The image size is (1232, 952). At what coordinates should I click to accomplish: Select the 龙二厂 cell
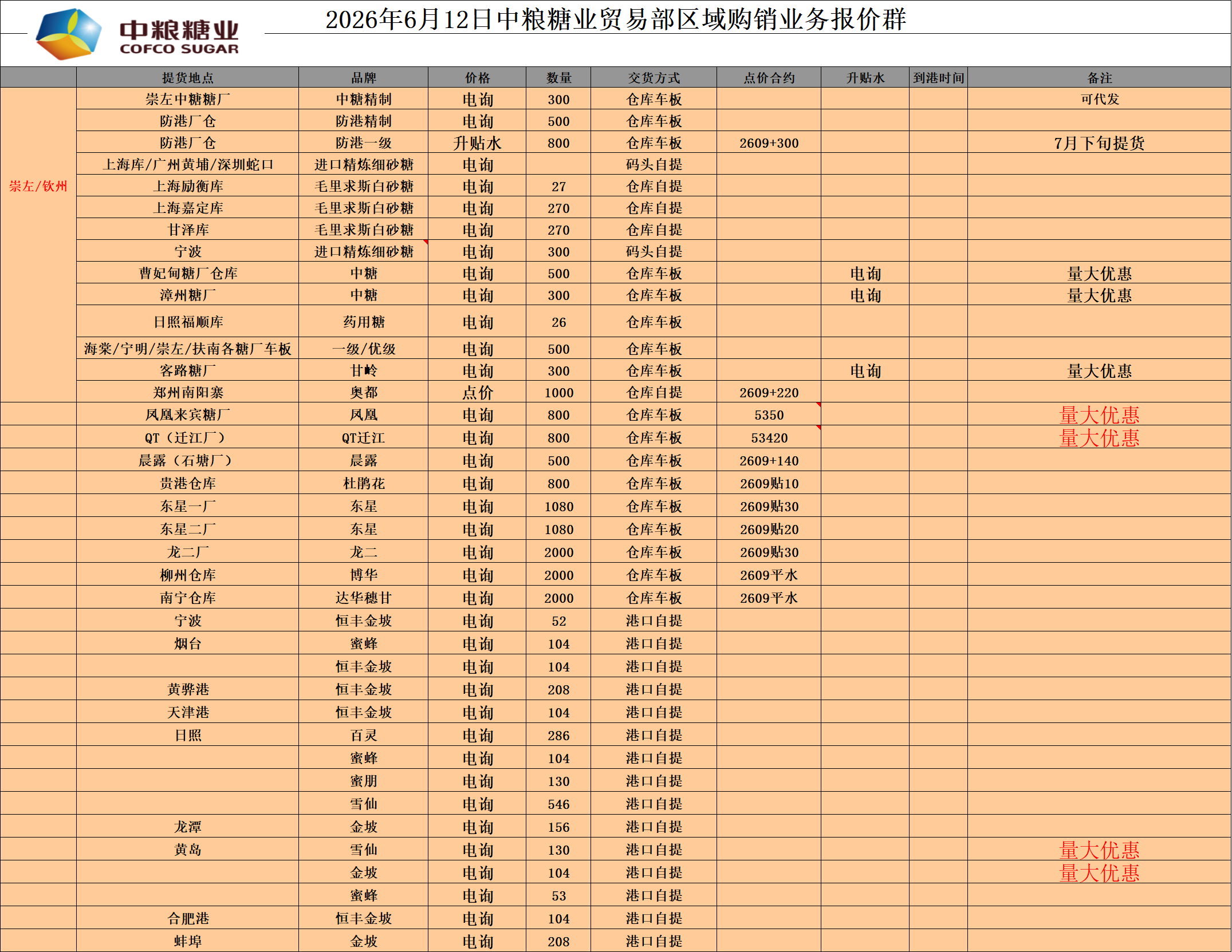point(188,552)
